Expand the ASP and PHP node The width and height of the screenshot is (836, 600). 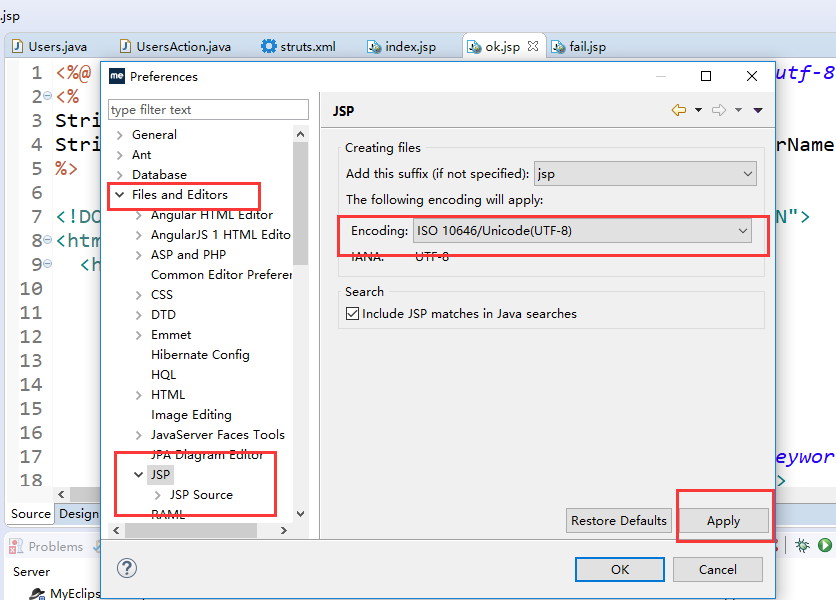coord(139,255)
